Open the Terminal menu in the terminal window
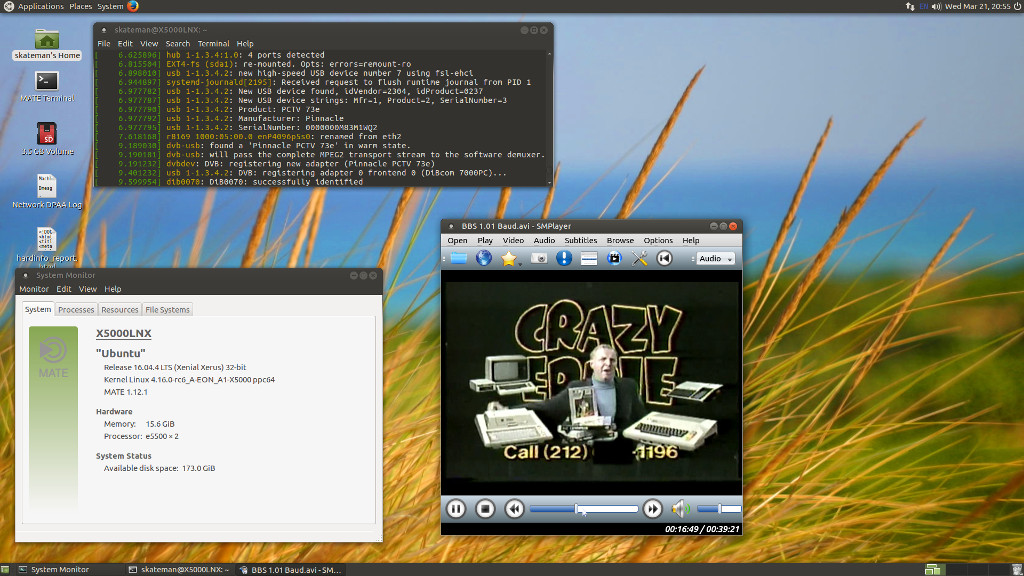The height and width of the screenshot is (576, 1024). click(x=214, y=44)
